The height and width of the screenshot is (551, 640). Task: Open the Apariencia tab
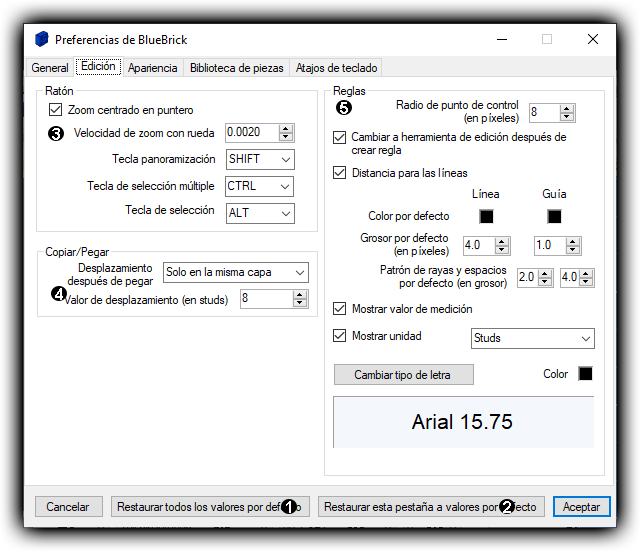(153, 67)
